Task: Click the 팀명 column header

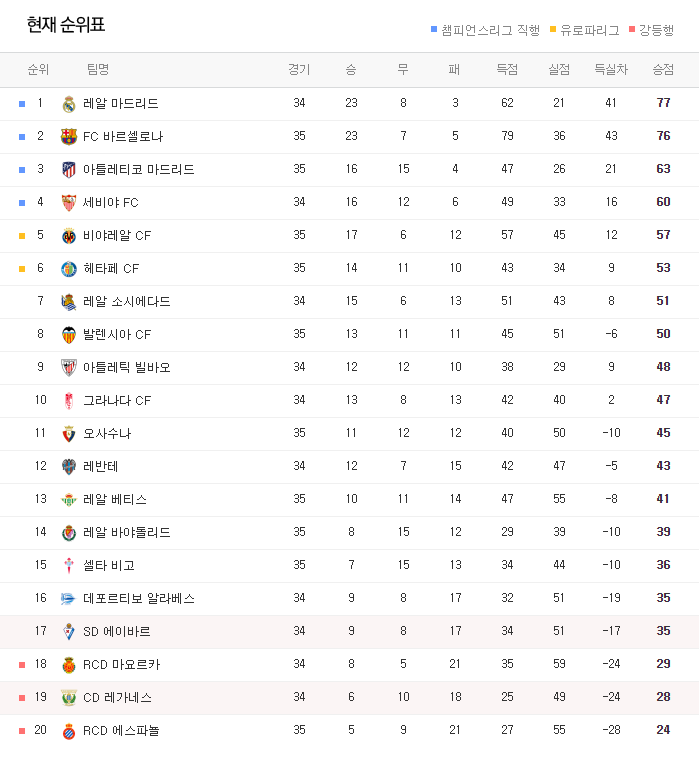Action: (98, 70)
